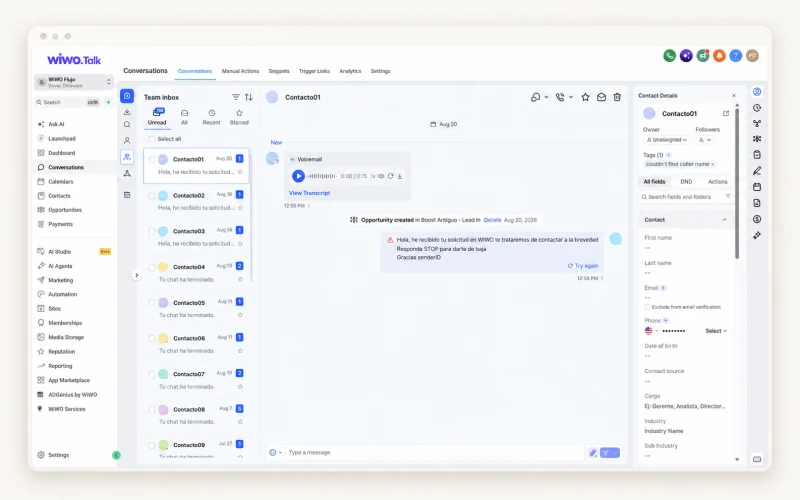This screenshot has height=500, width=800.
Task: Remove couldn't find caller name tag
Action: click(713, 164)
